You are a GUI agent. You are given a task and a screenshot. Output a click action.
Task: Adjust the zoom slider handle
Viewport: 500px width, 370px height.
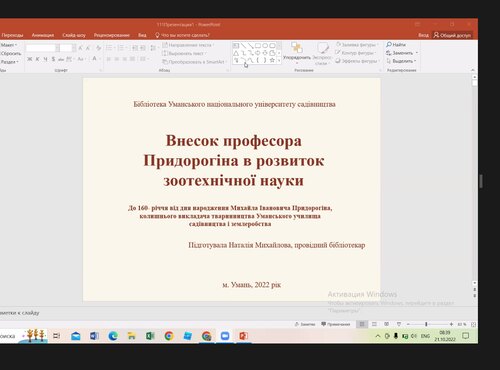coord(426,324)
